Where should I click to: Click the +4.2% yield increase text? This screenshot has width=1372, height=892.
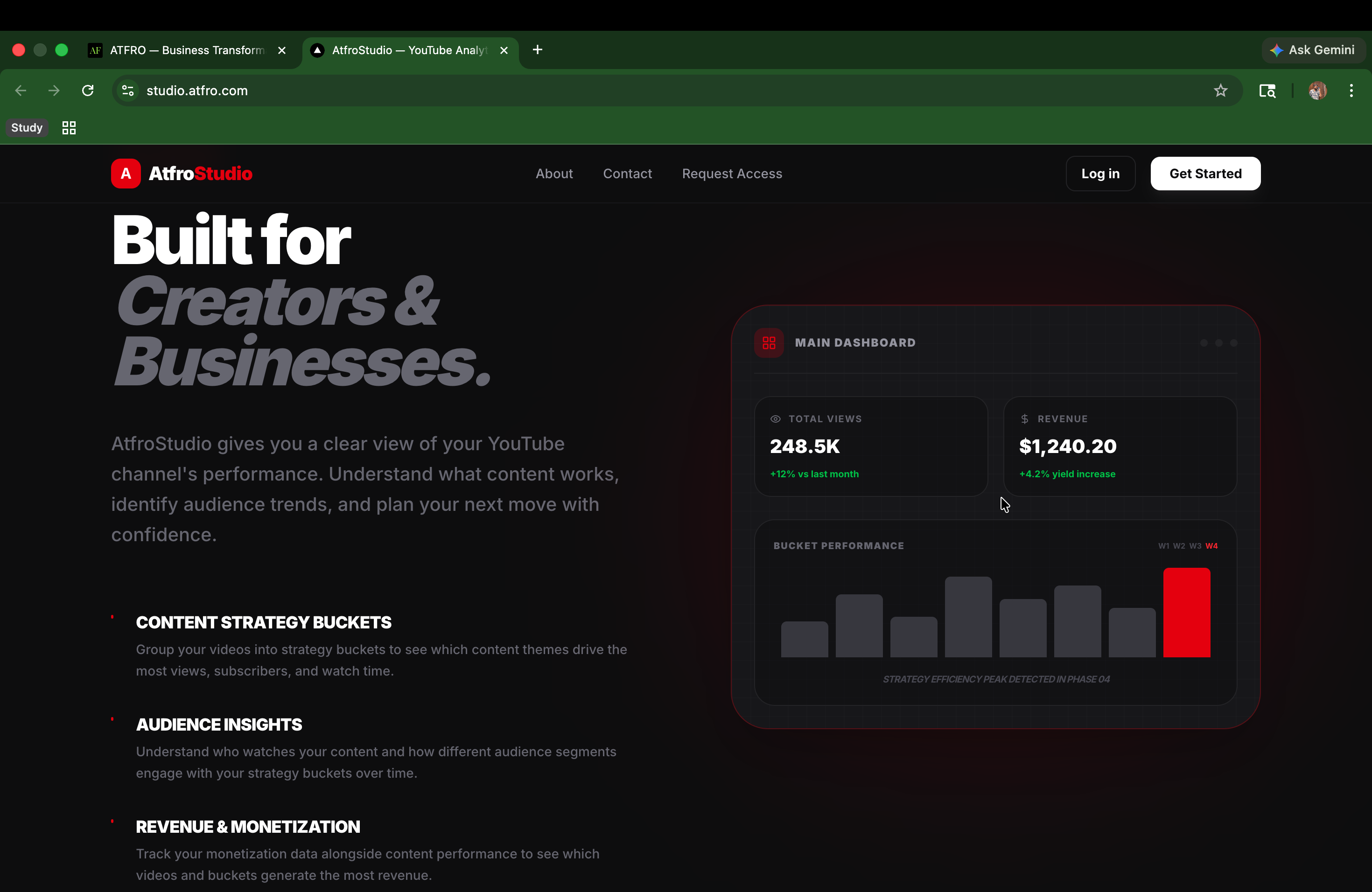click(1067, 474)
